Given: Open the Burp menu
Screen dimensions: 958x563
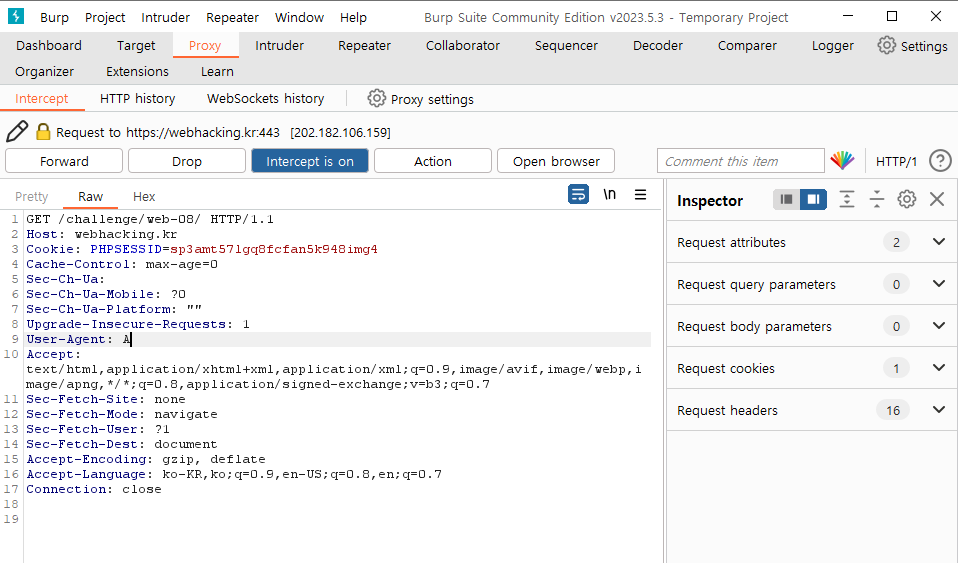Looking at the screenshot, I should click(x=54, y=18).
